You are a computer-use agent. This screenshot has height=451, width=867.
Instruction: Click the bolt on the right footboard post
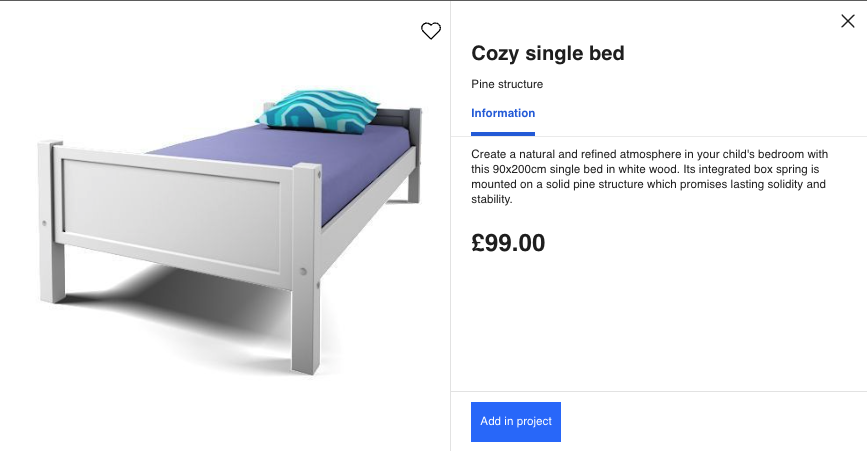tap(303, 271)
